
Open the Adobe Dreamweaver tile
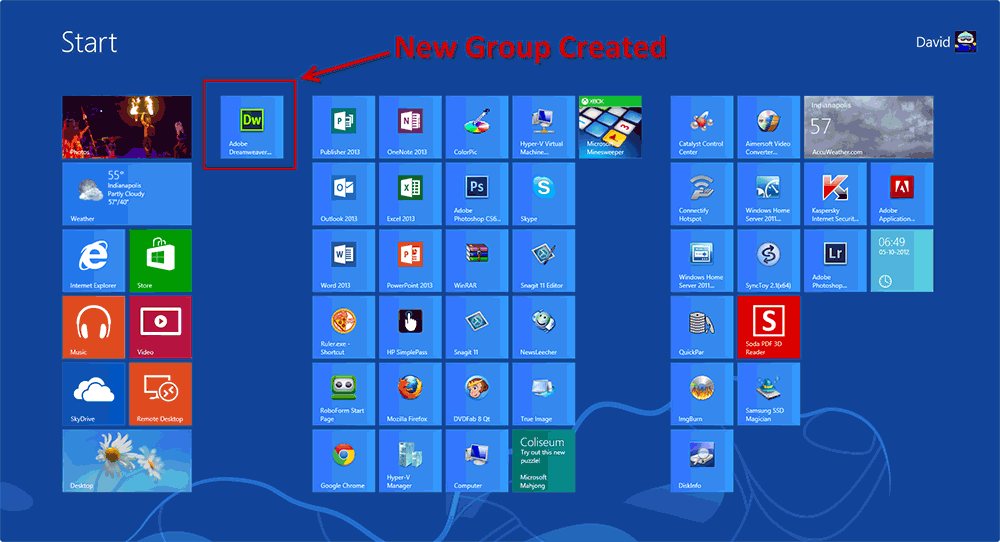tap(252, 127)
